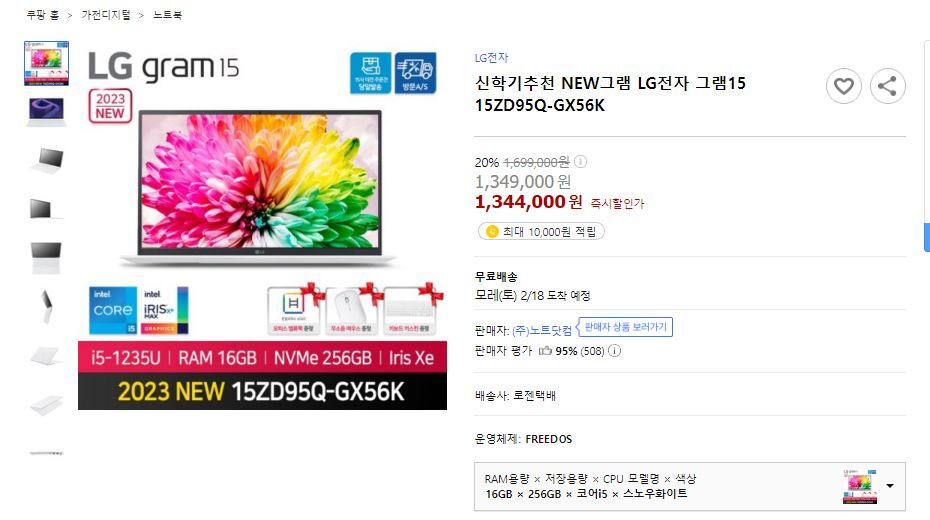Open the LG전자 brand link
Screen dimensions: 930x520
(x=491, y=58)
